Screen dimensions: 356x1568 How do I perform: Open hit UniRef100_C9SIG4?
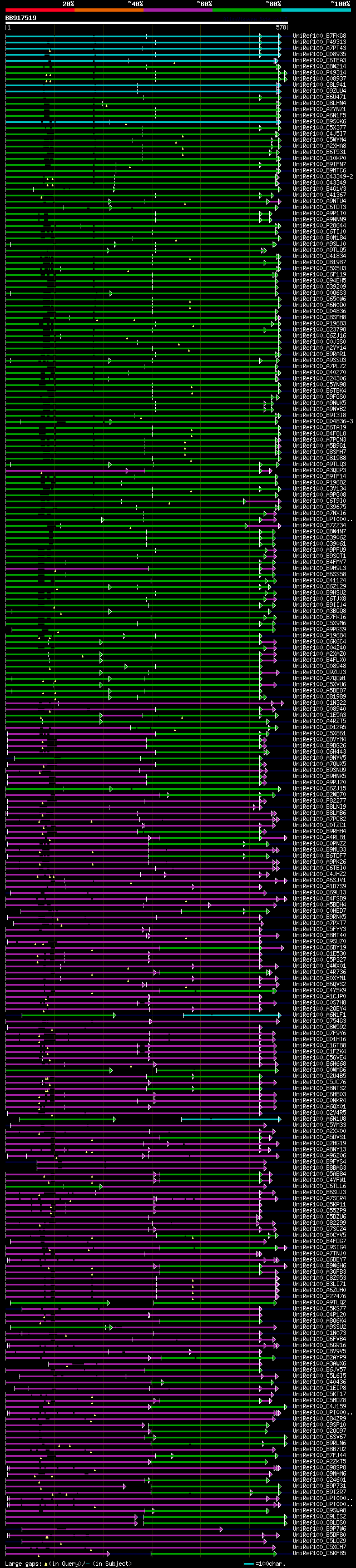coord(319,1247)
